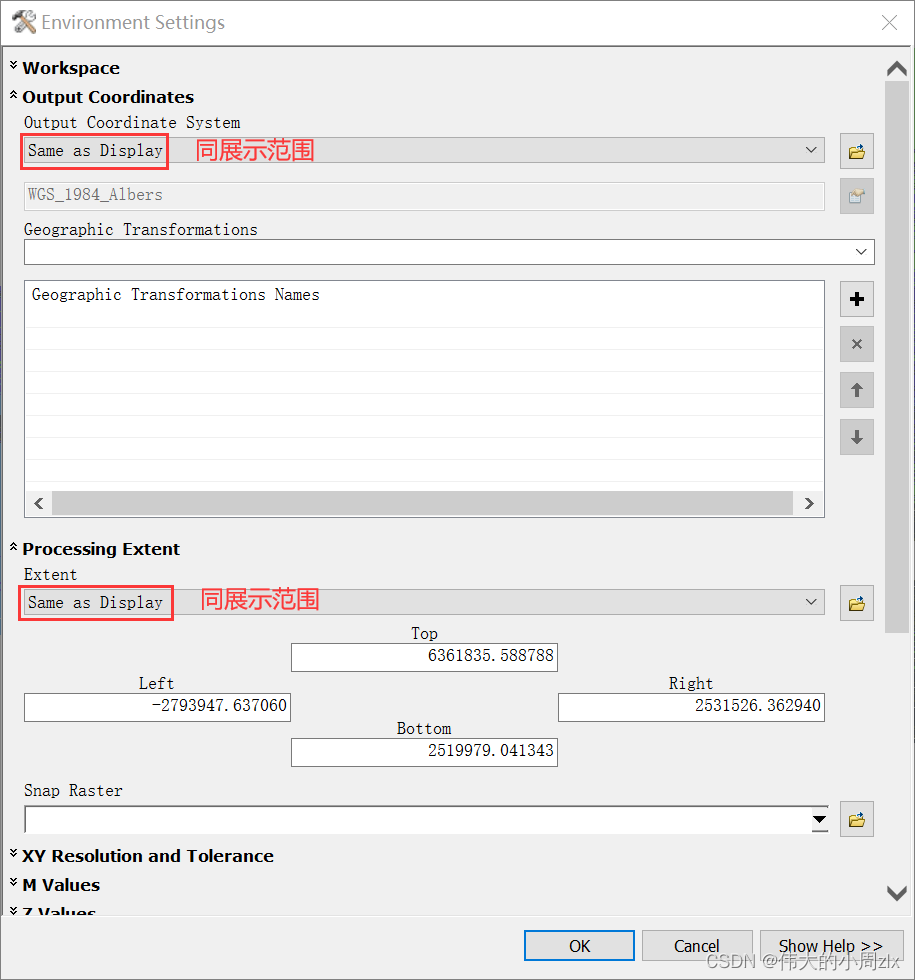Viewport: 915px width, 980px height.
Task: Close the Environment Settings dialog
Action: pos(889,22)
